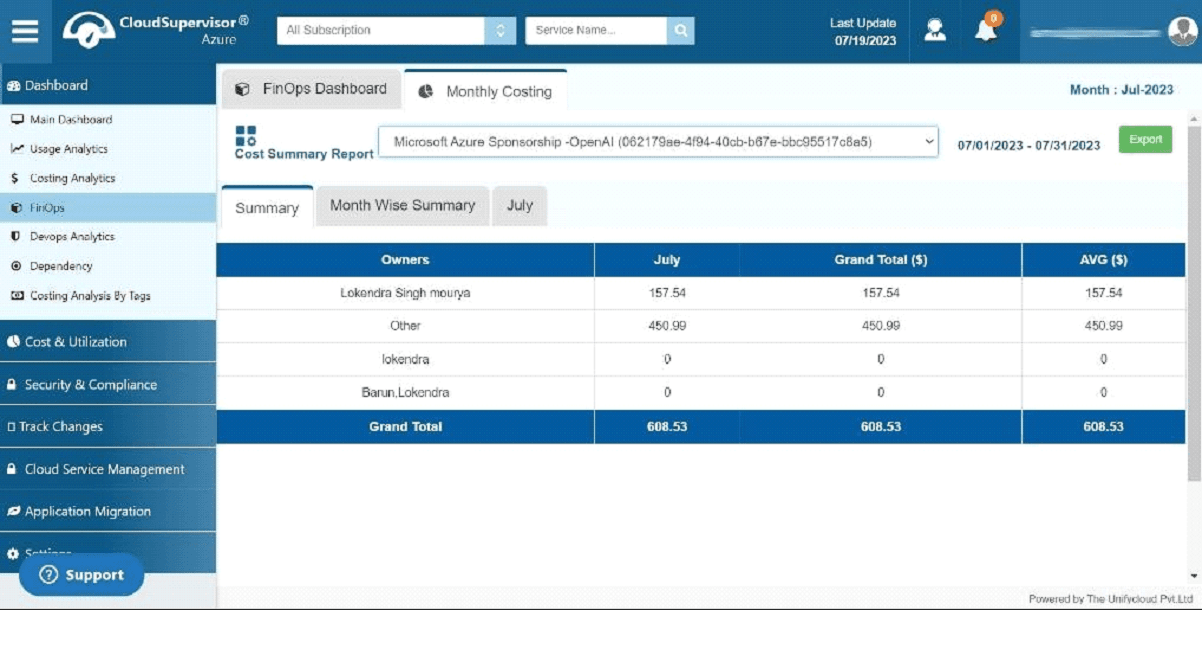Select the Summary tab
Viewport: 1202px width, 648px height.
267,207
